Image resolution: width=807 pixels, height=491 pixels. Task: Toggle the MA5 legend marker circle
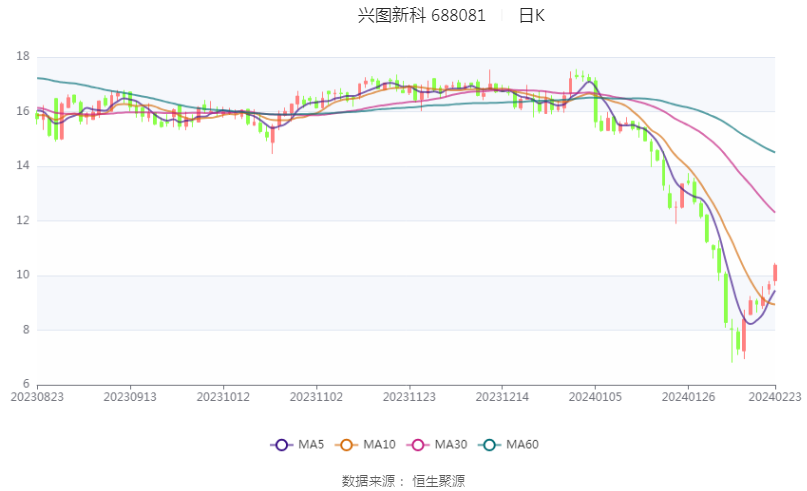[x=282, y=445]
